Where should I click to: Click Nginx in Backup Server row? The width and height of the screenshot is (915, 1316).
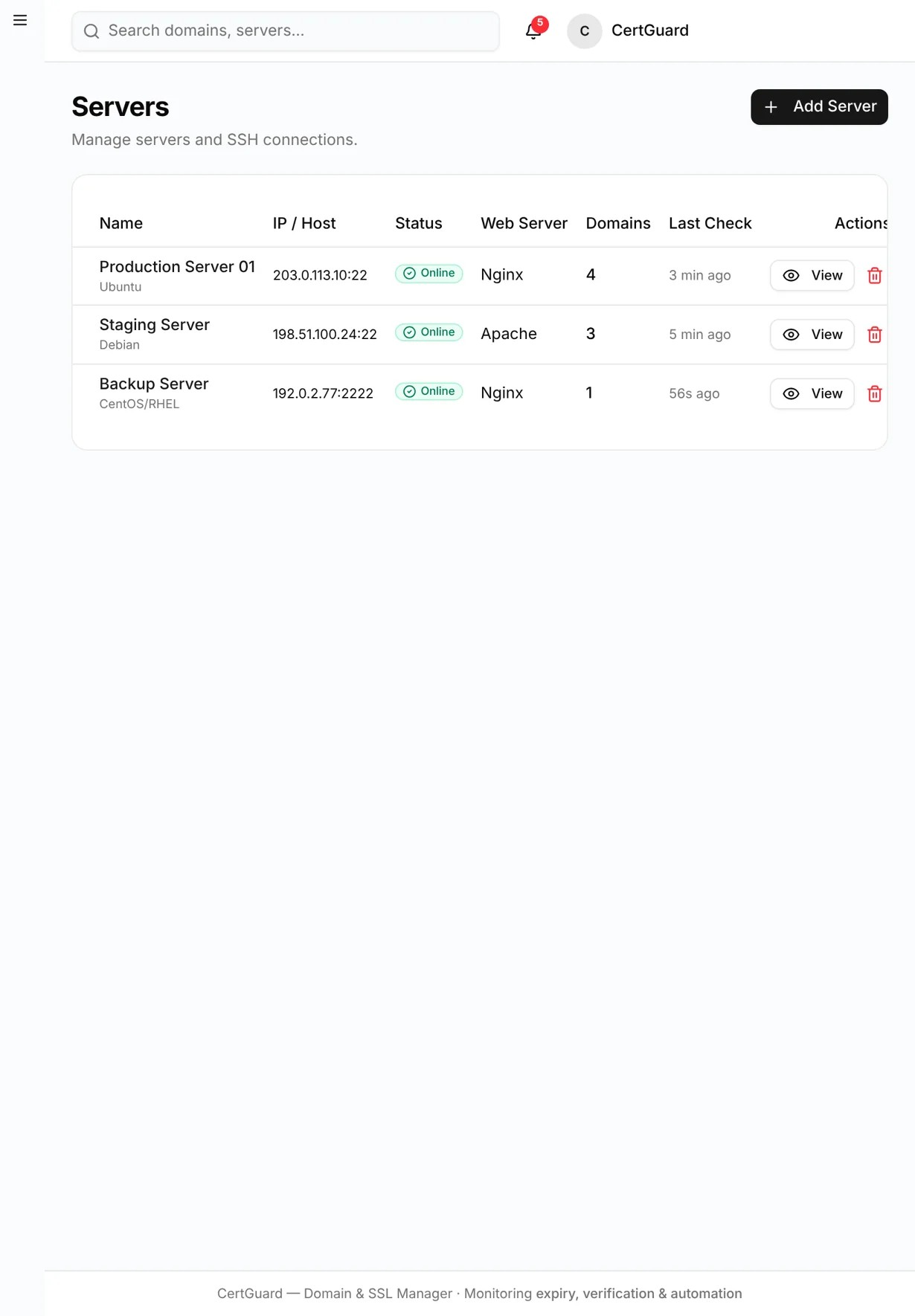pos(502,393)
